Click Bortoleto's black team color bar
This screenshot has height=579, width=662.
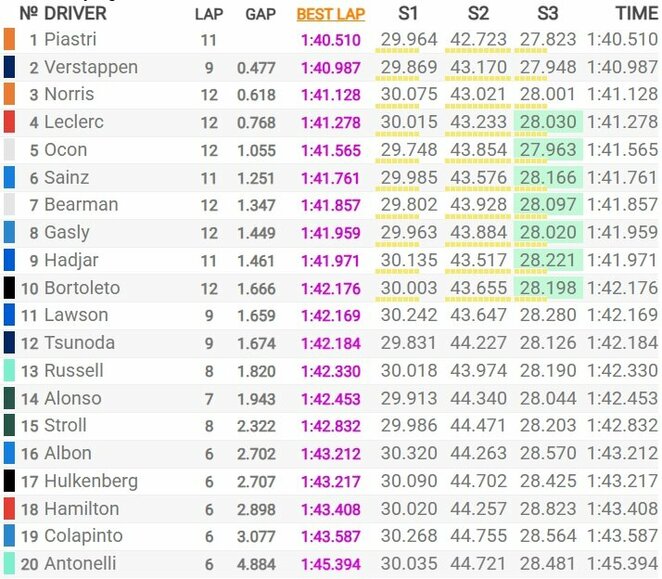click(9, 288)
